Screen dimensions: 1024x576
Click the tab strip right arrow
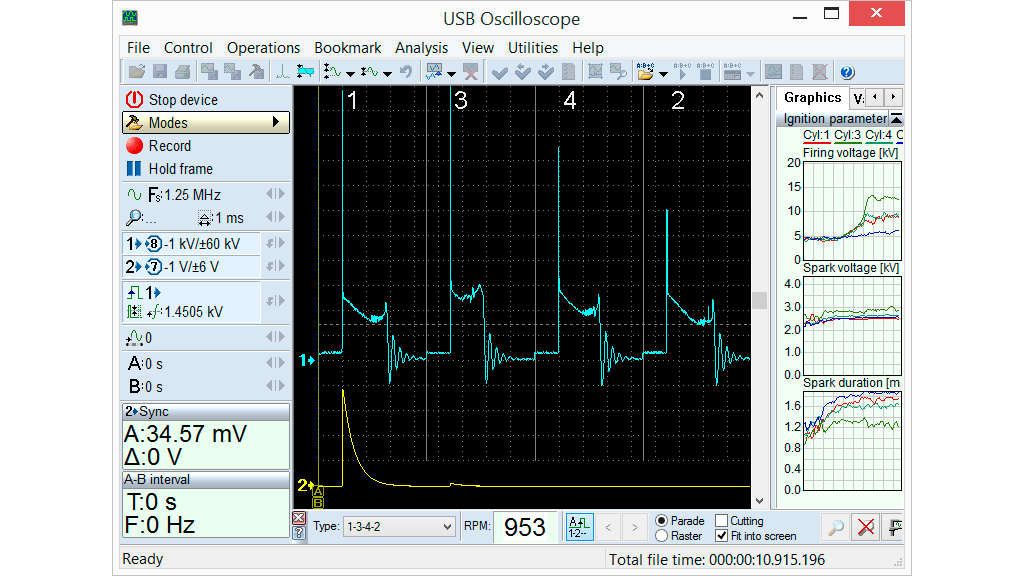pyautogui.click(x=893, y=97)
